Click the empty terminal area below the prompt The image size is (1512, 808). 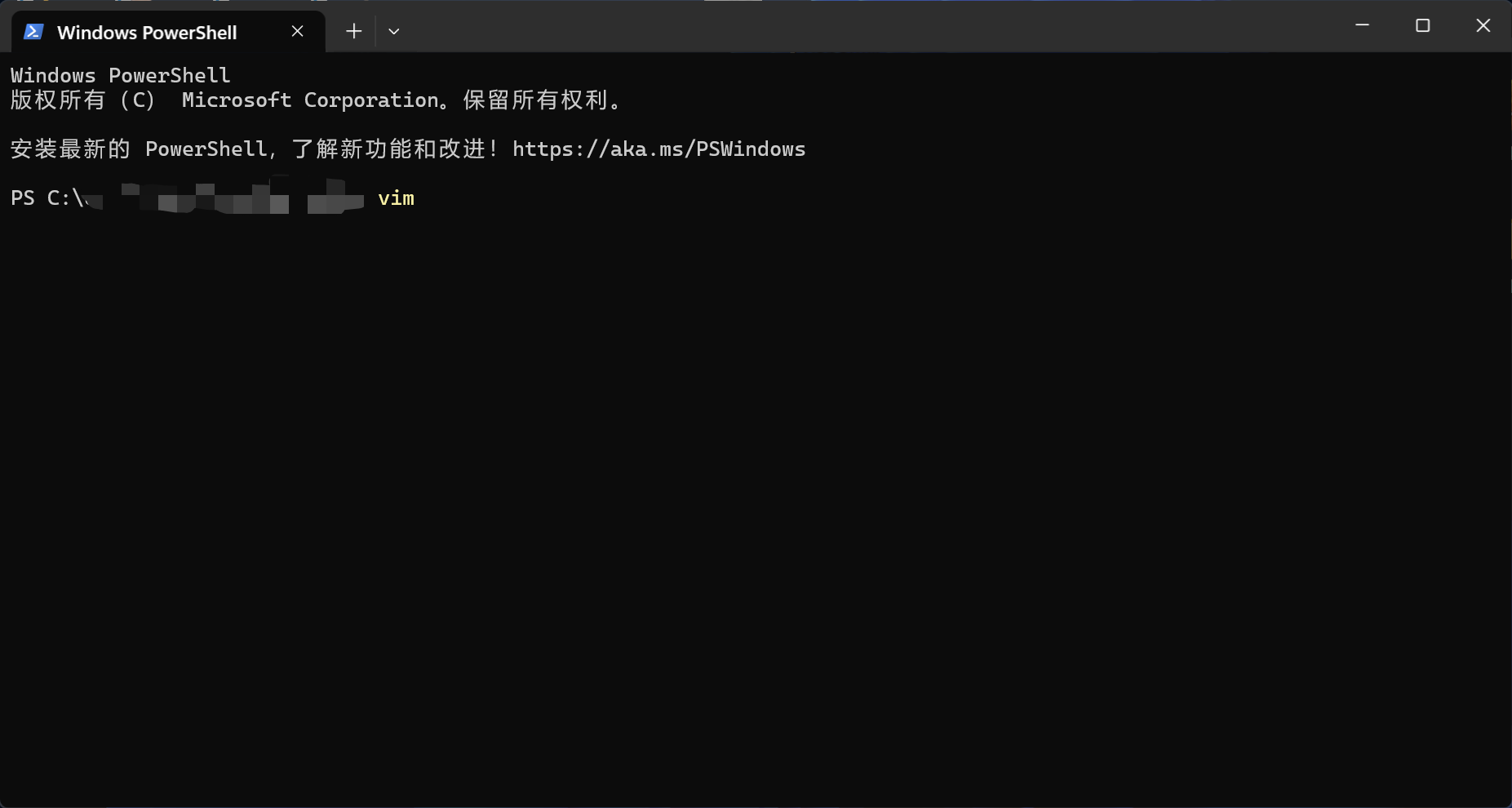pyautogui.click(x=734, y=490)
